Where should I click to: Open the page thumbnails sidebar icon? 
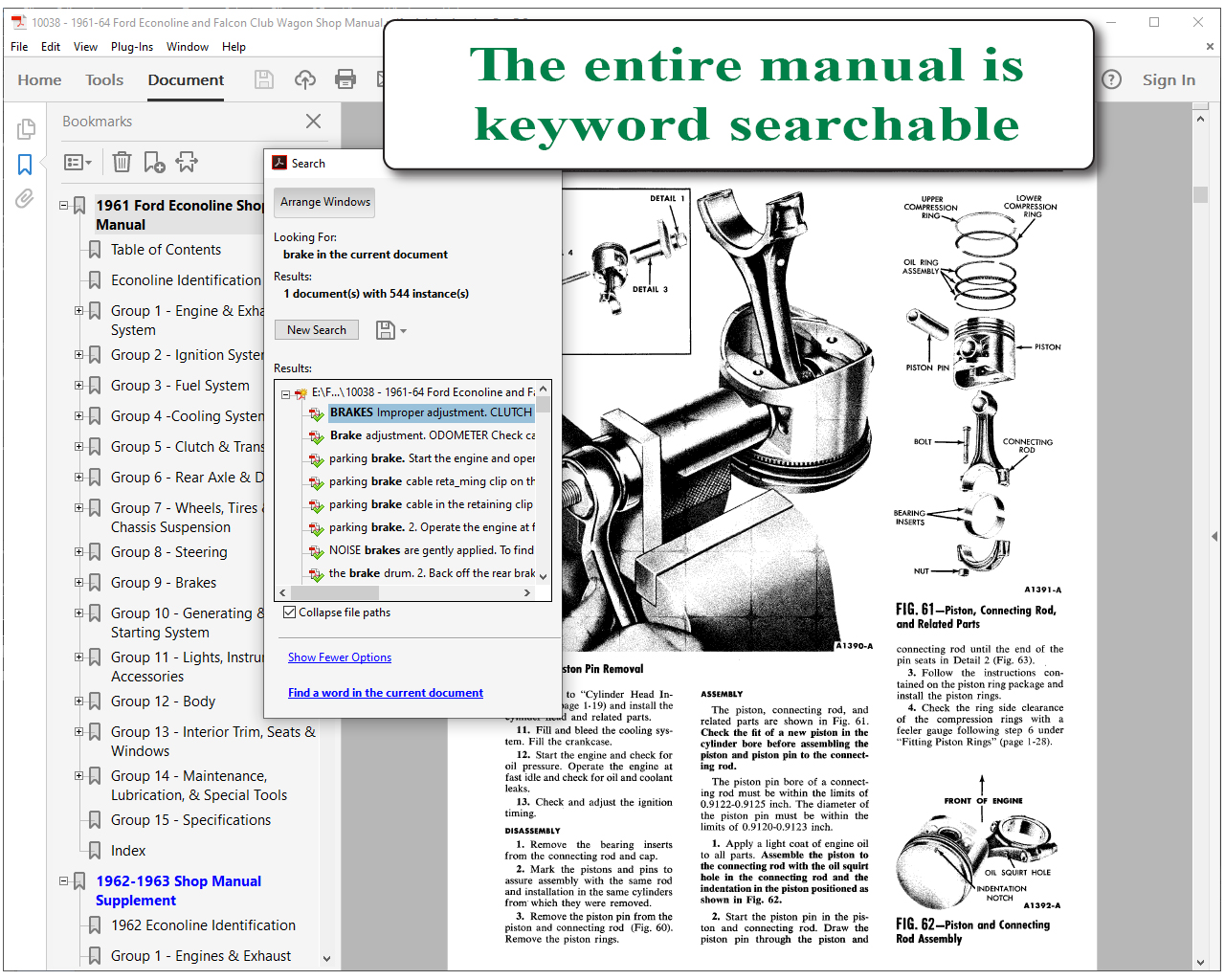tap(26, 128)
